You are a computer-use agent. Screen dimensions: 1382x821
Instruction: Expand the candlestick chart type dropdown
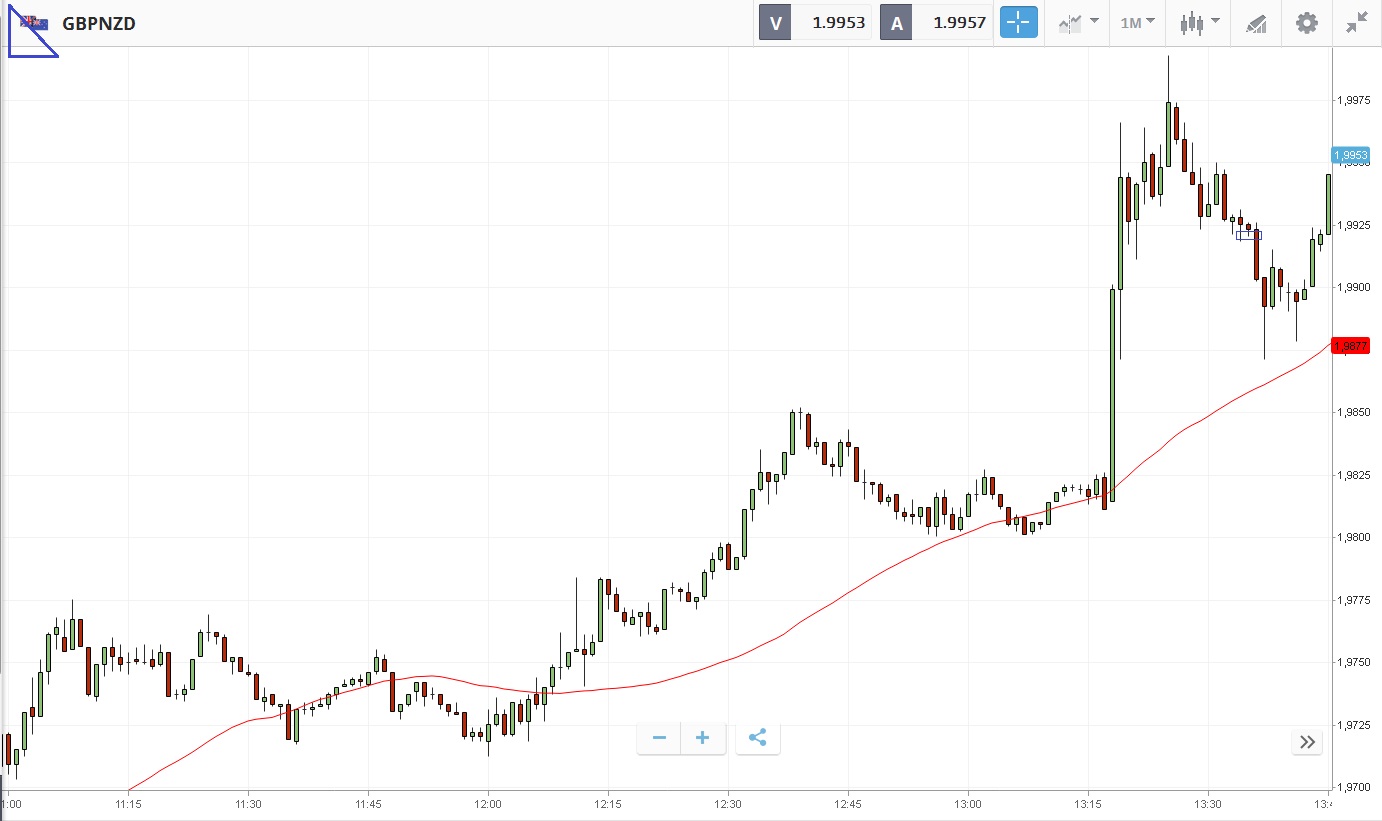coord(1199,23)
